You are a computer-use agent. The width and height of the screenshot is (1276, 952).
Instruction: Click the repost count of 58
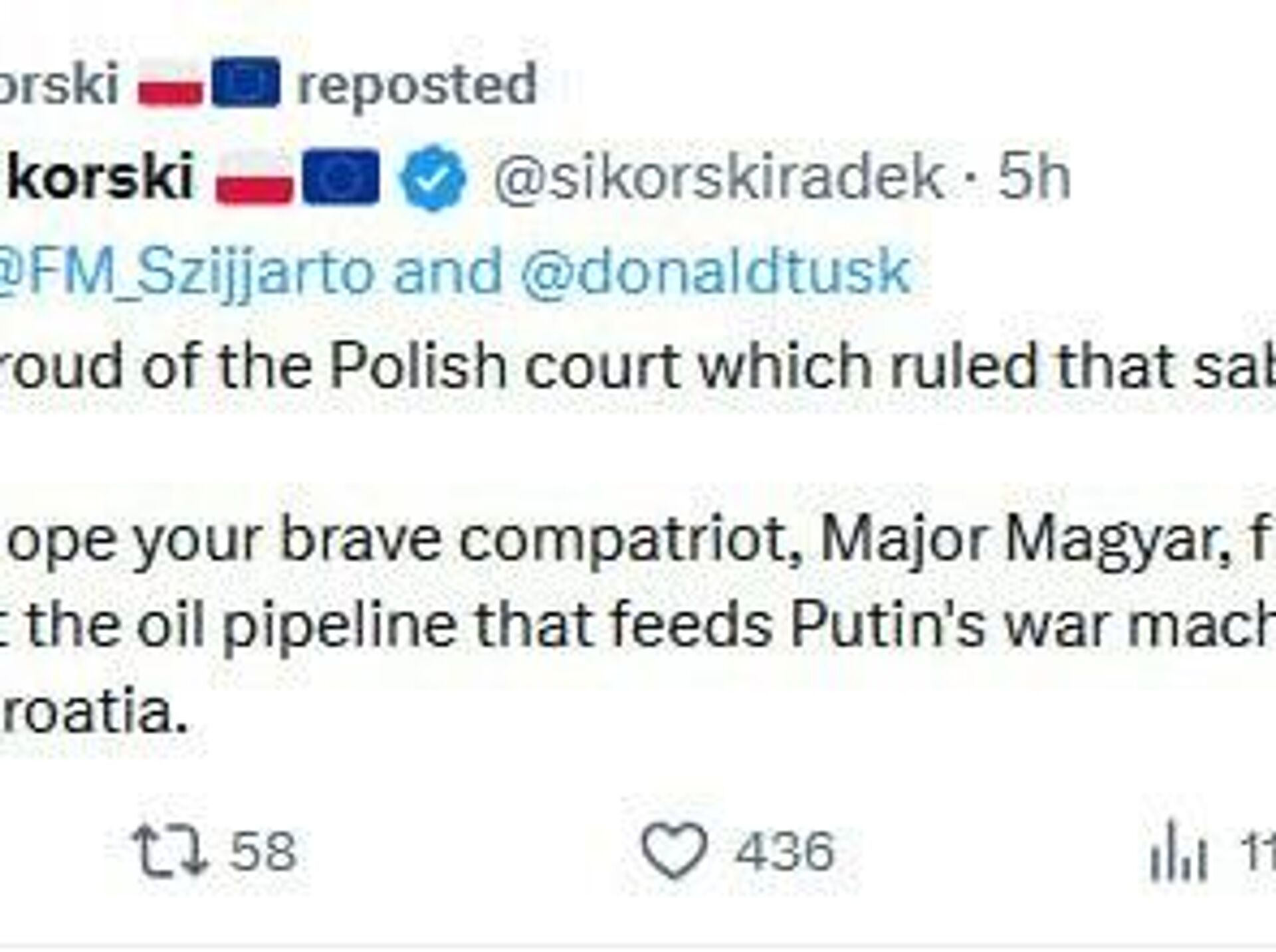pyautogui.click(x=263, y=850)
